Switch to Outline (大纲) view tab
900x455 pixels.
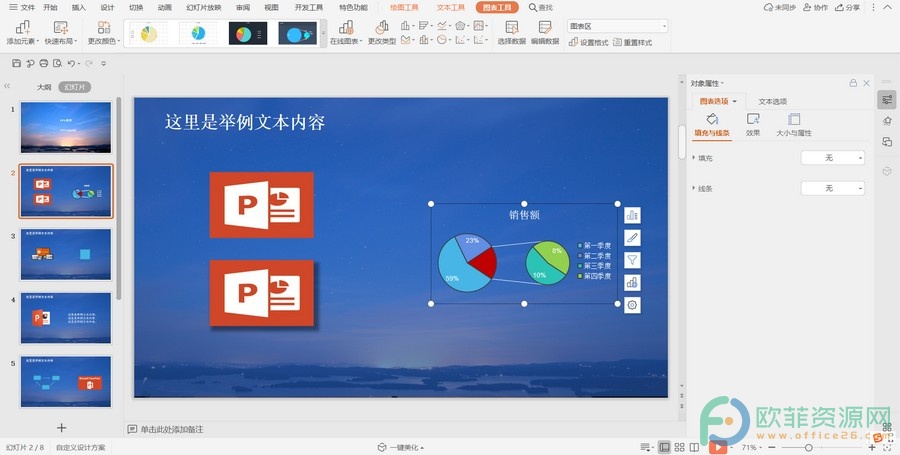point(44,87)
